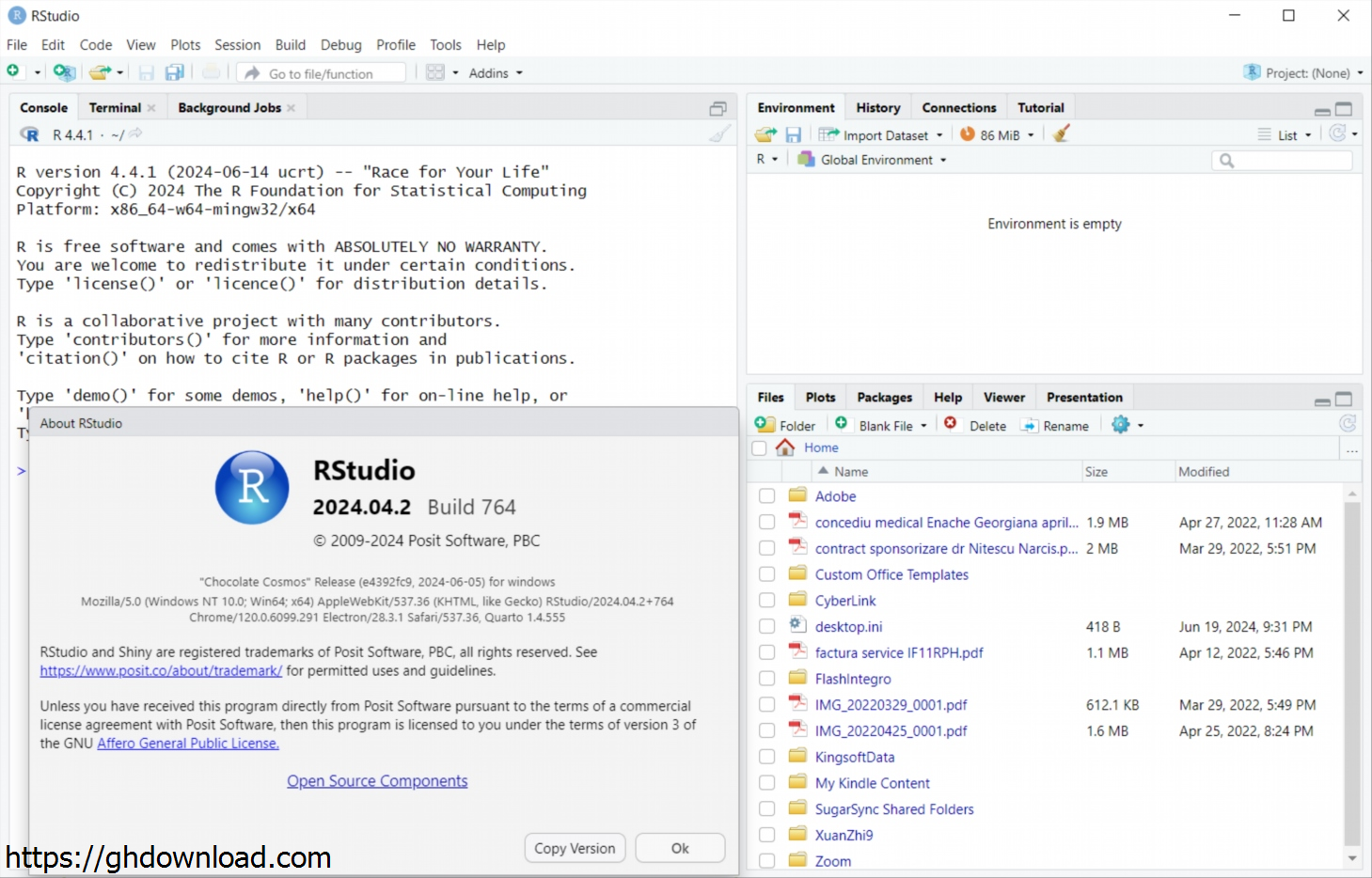
Task: Switch to the Packages tab
Action: [x=884, y=398]
